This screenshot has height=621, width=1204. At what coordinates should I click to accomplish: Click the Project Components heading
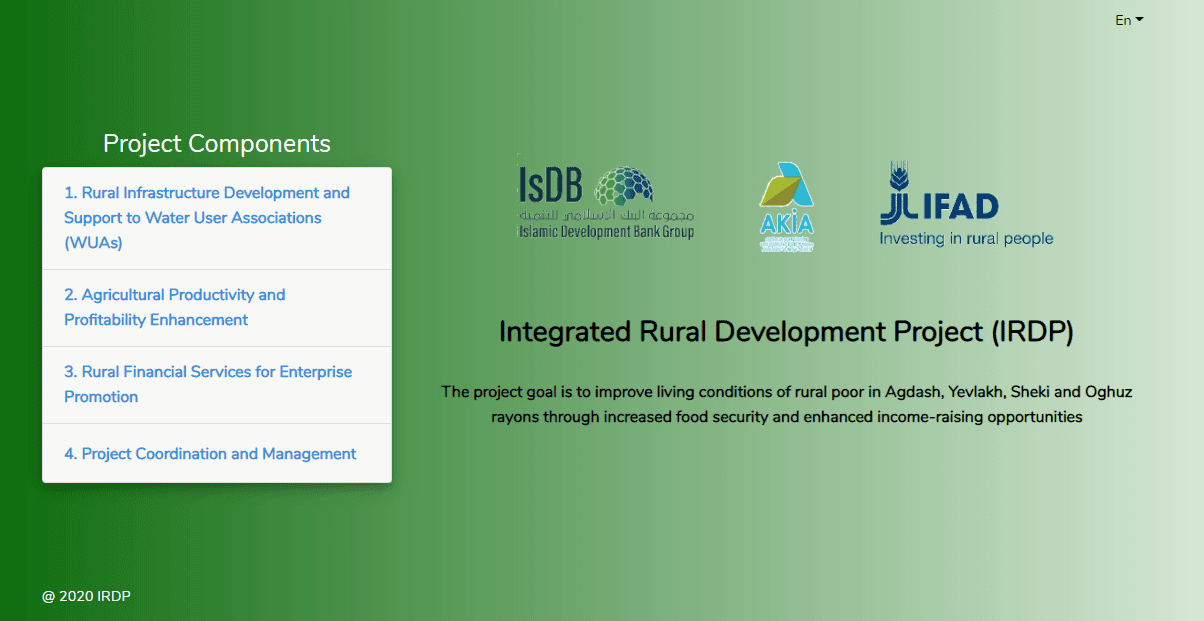point(216,143)
